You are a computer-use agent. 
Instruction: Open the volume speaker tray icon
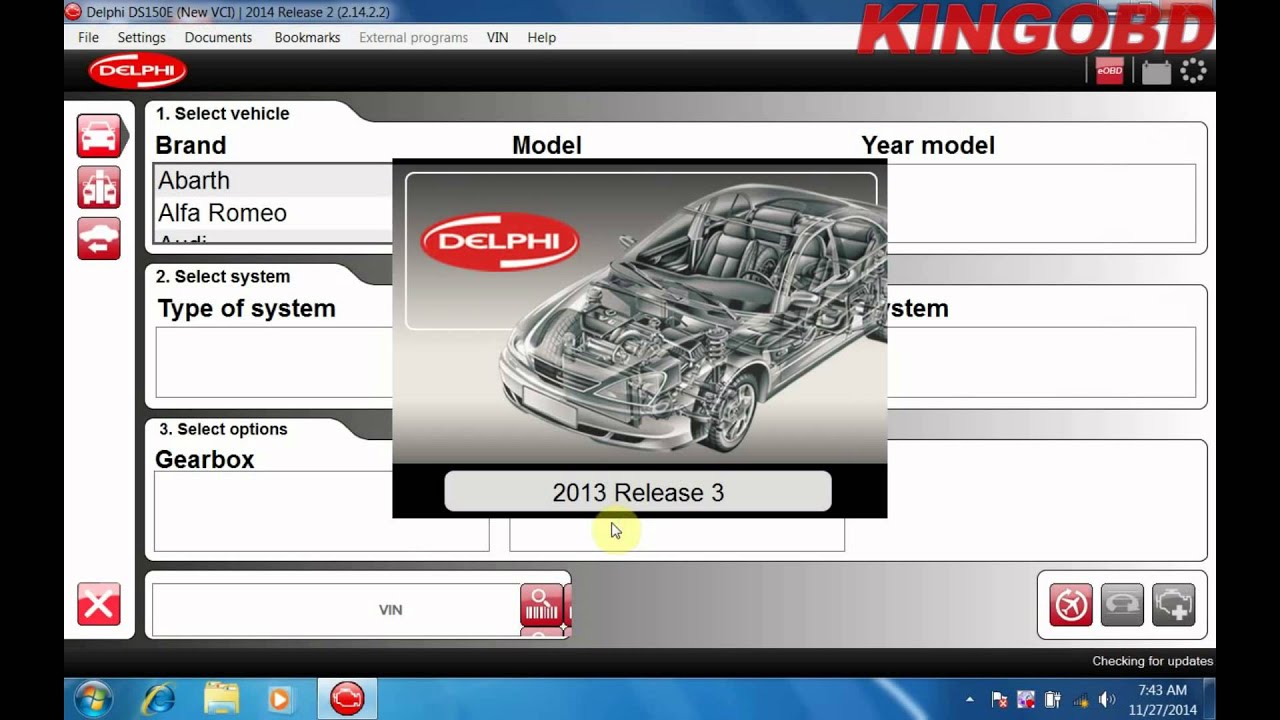(1107, 700)
